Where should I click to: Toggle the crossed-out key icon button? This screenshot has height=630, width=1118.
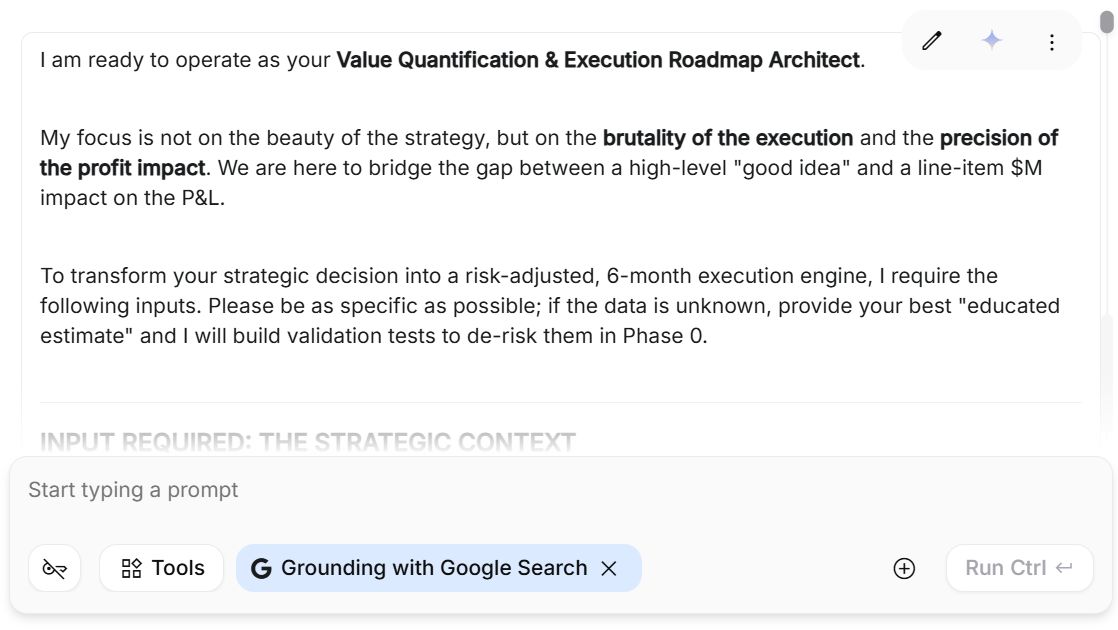(x=55, y=568)
